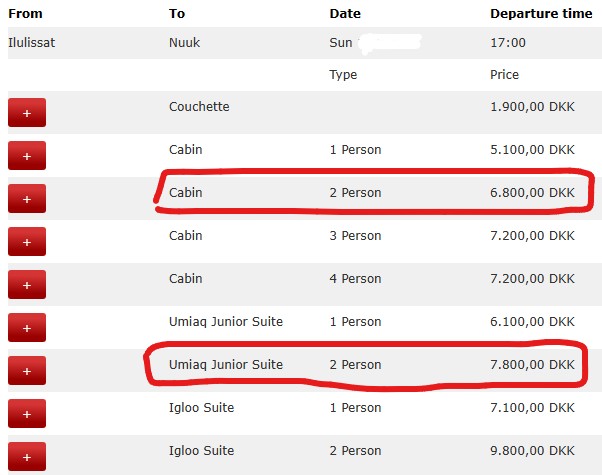Click the 6.800,00 DKK price

(x=533, y=192)
